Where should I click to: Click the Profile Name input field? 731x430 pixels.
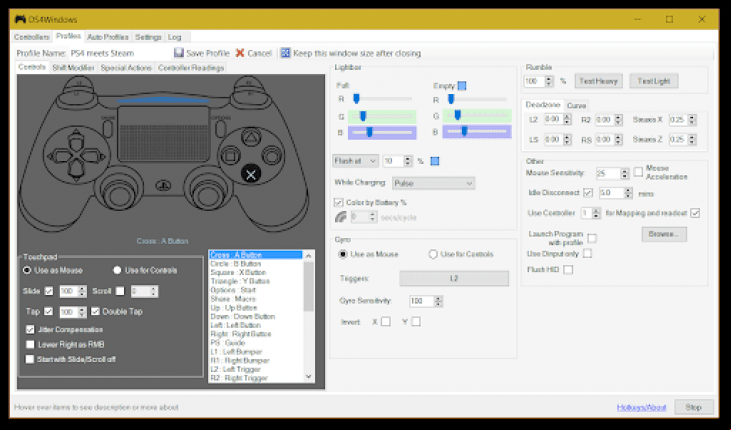pos(119,53)
